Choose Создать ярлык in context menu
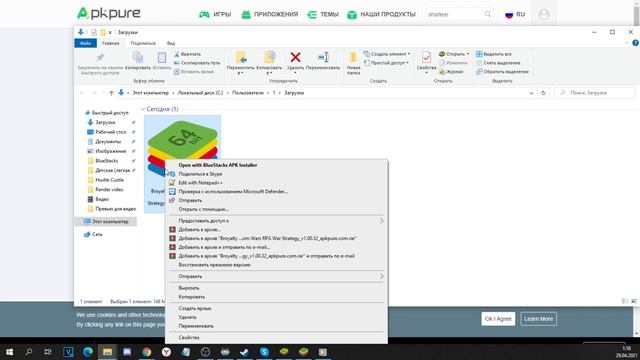The width and height of the screenshot is (640, 360). click(x=195, y=309)
